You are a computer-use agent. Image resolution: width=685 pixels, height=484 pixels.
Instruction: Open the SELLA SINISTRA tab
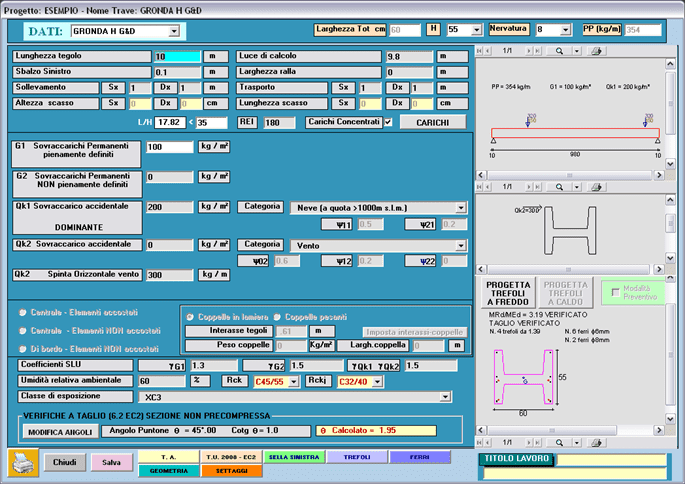pyautogui.click(x=294, y=457)
